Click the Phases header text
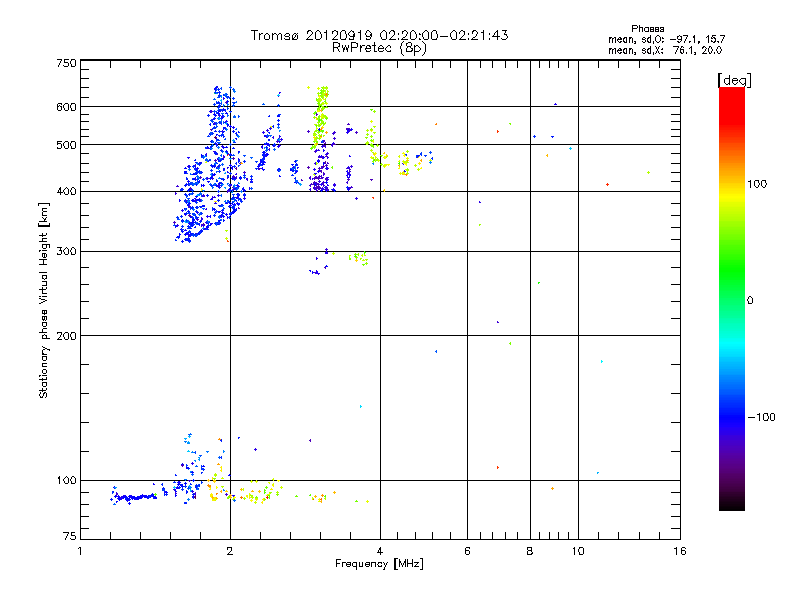Image resolution: width=800 pixels, height=600 pixels. tap(647, 29)
